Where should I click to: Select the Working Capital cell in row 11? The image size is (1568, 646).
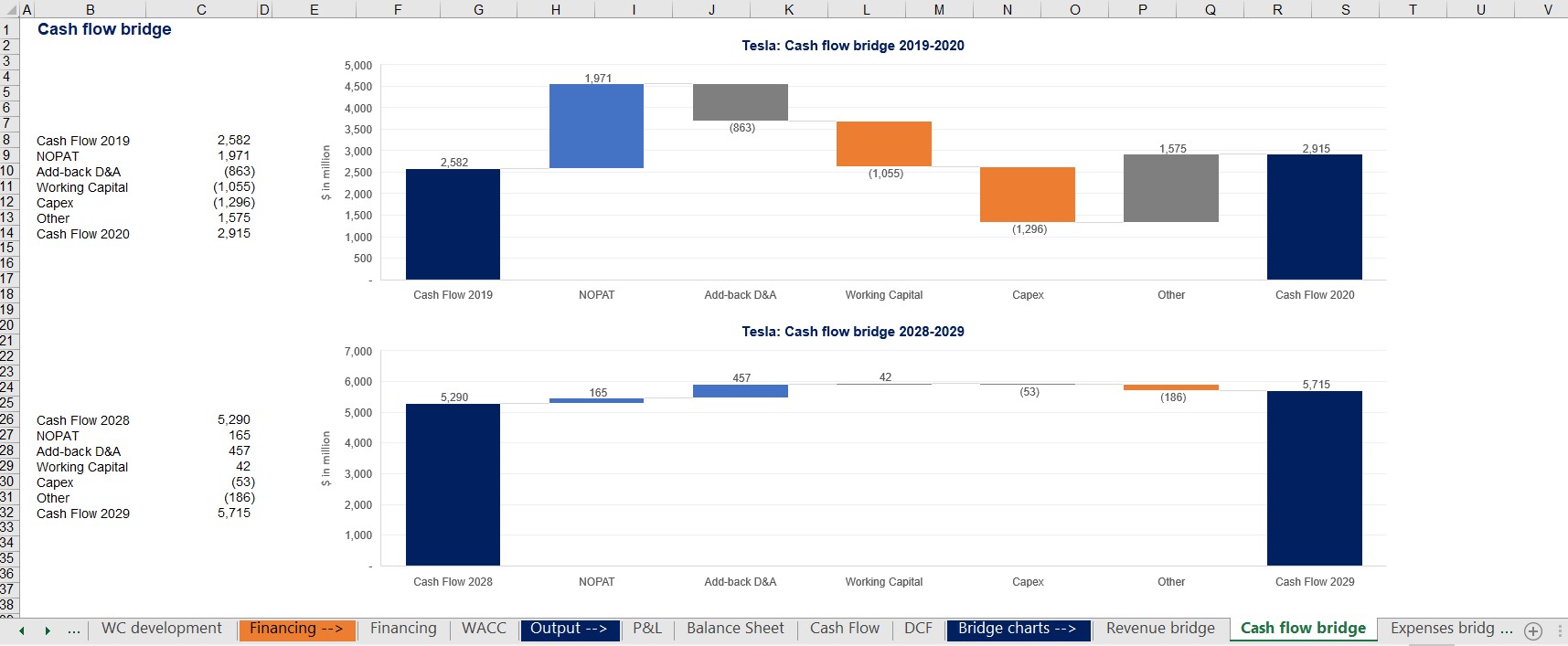coord(82,187)
